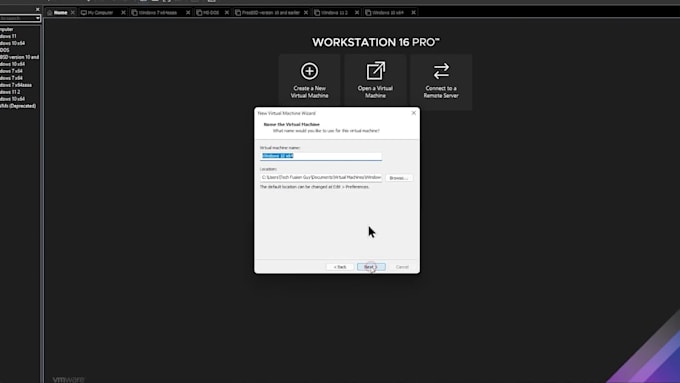680x383 pixels.
Task: Close the MS-DOS tab
Action: (x=227, y=13)
